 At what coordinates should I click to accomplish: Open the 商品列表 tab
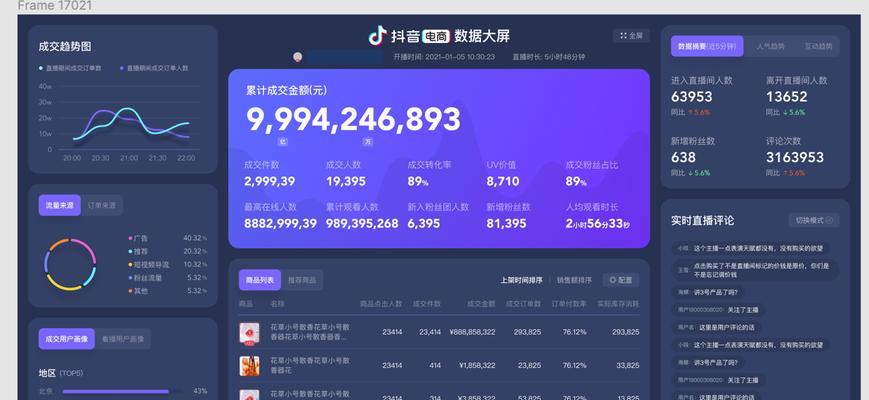pos(260,280)
